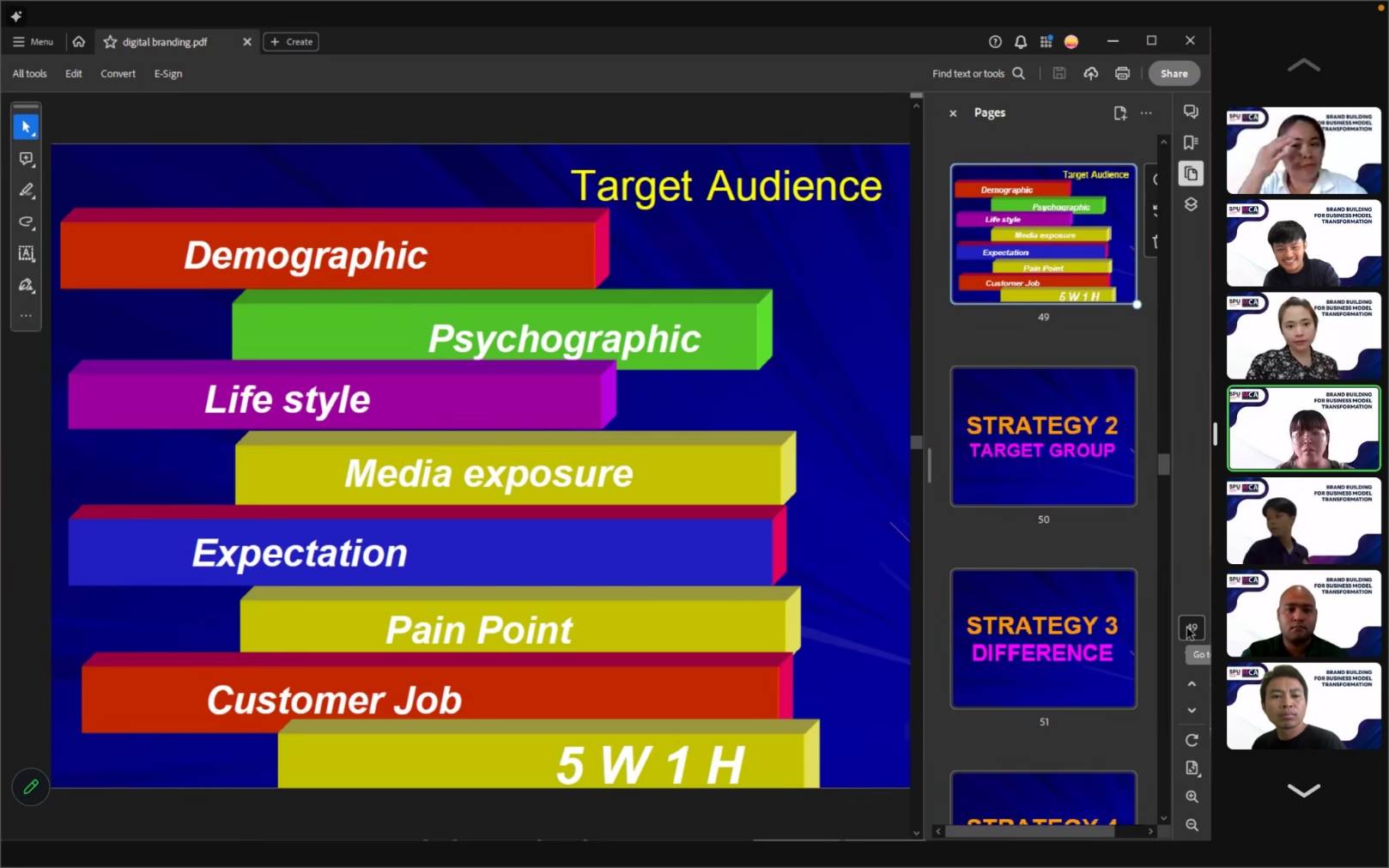Click the magnifier search icon

(x=1019, y=74)
